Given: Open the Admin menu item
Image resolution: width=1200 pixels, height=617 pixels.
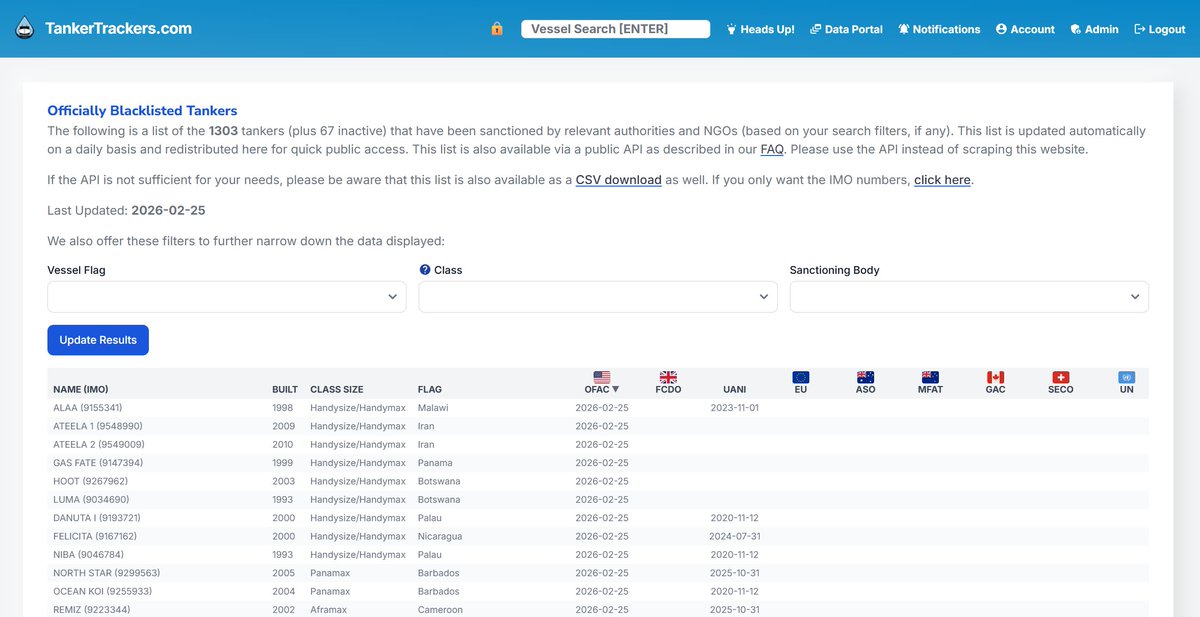Looking at the screenshot, I should pos(1094,29).
